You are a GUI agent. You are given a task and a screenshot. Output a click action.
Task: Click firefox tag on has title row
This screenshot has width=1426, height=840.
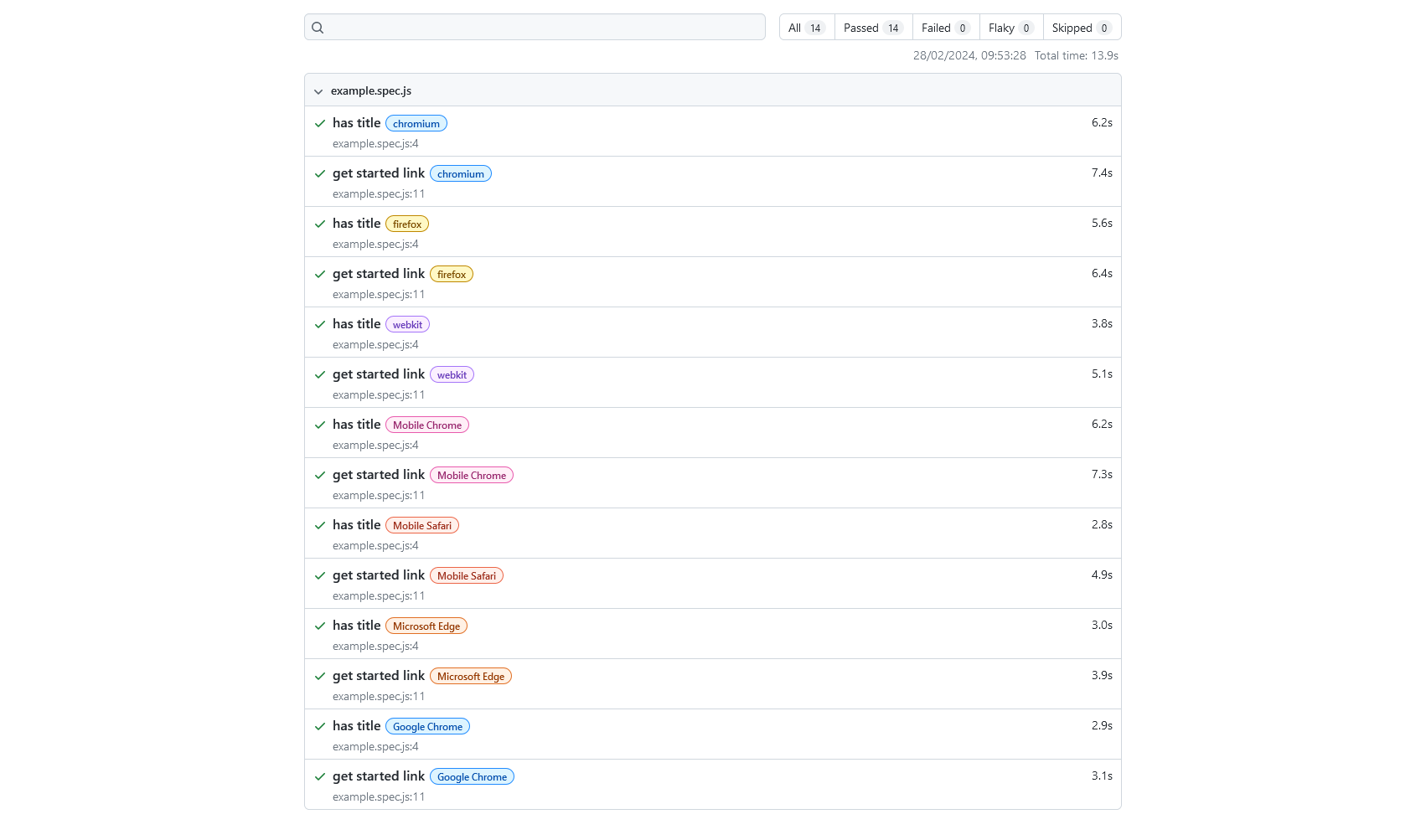[407, 224]
